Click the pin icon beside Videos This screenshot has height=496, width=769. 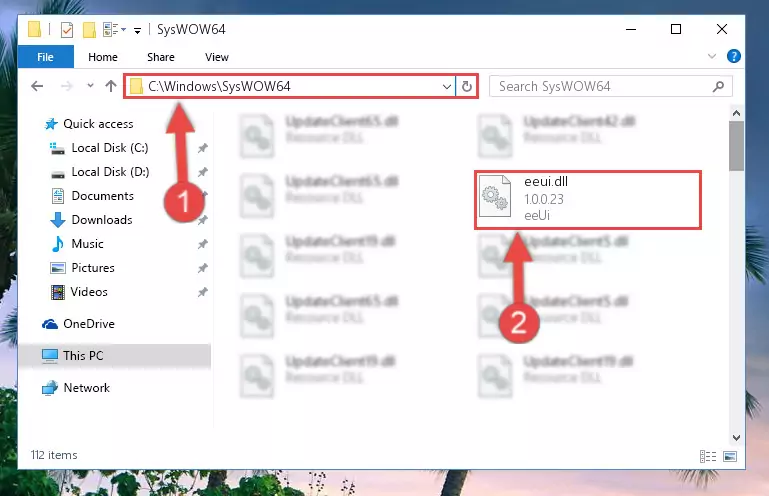coord(203,292)
